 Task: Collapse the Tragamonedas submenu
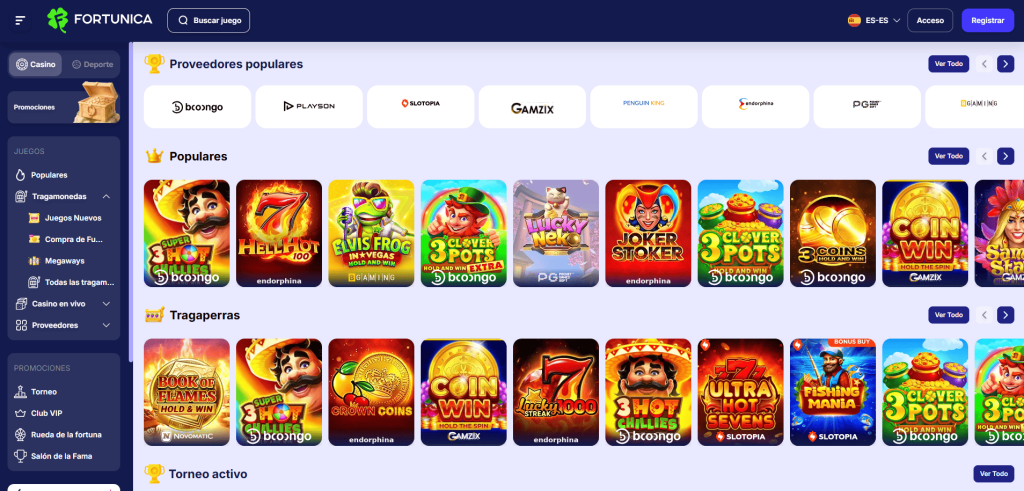pyautogui.click(x=106, y=197)
